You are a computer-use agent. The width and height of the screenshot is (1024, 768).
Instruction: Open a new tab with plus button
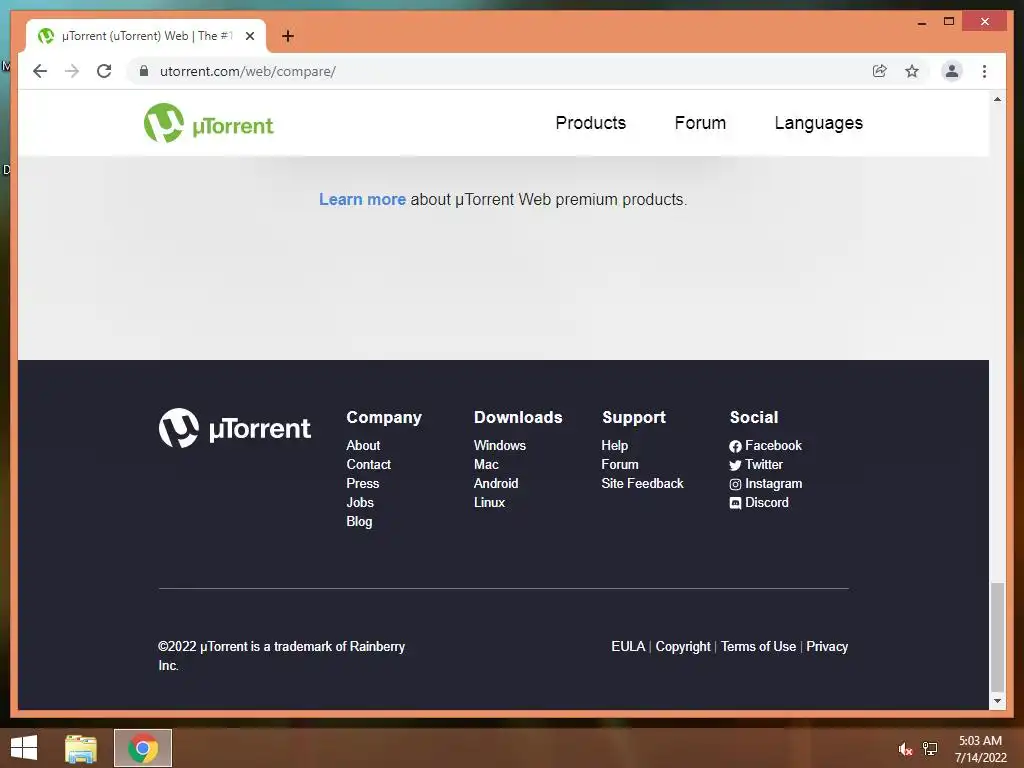click(287, 36)
